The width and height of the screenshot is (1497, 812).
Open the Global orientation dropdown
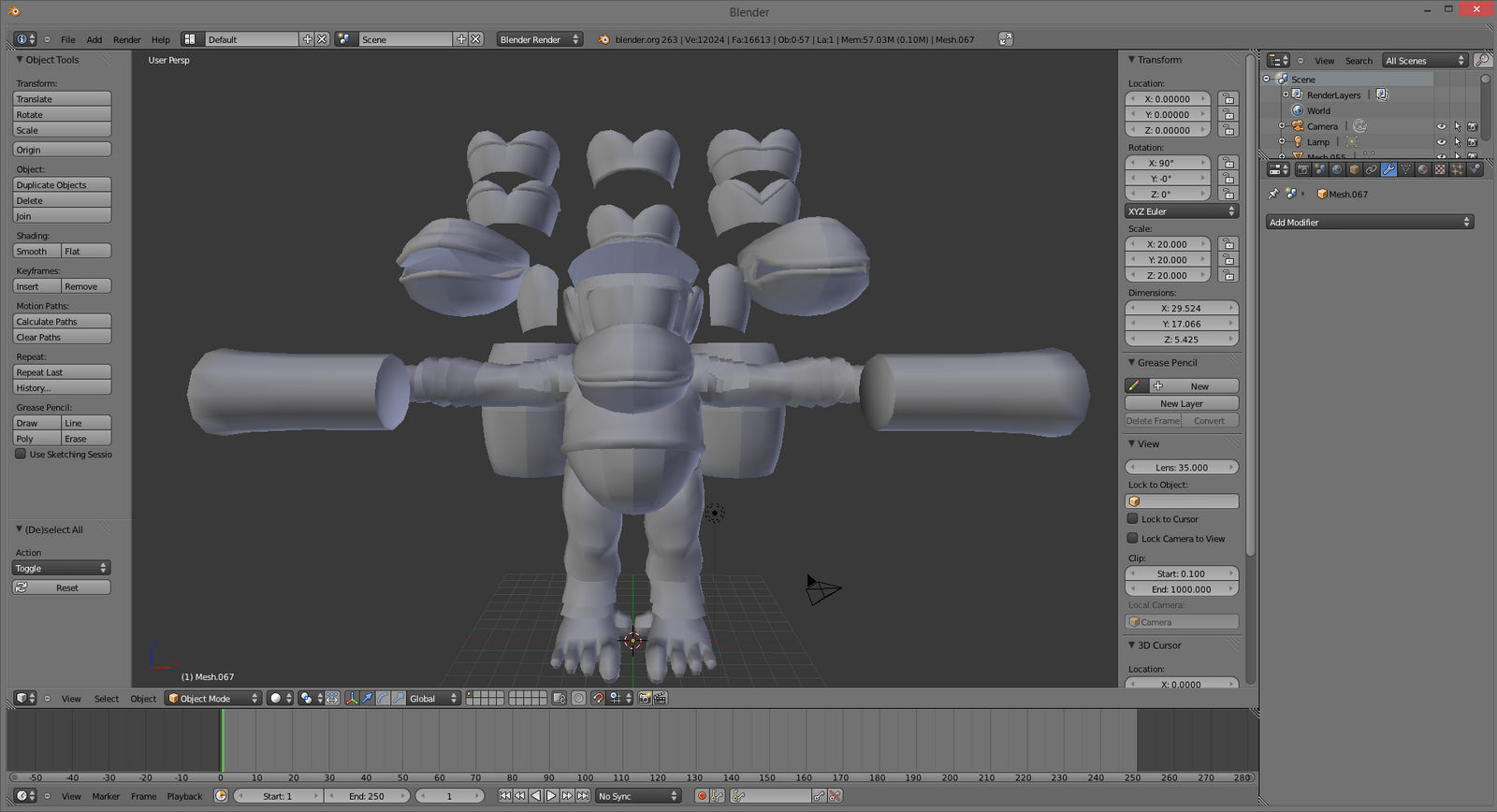(434, 698)
